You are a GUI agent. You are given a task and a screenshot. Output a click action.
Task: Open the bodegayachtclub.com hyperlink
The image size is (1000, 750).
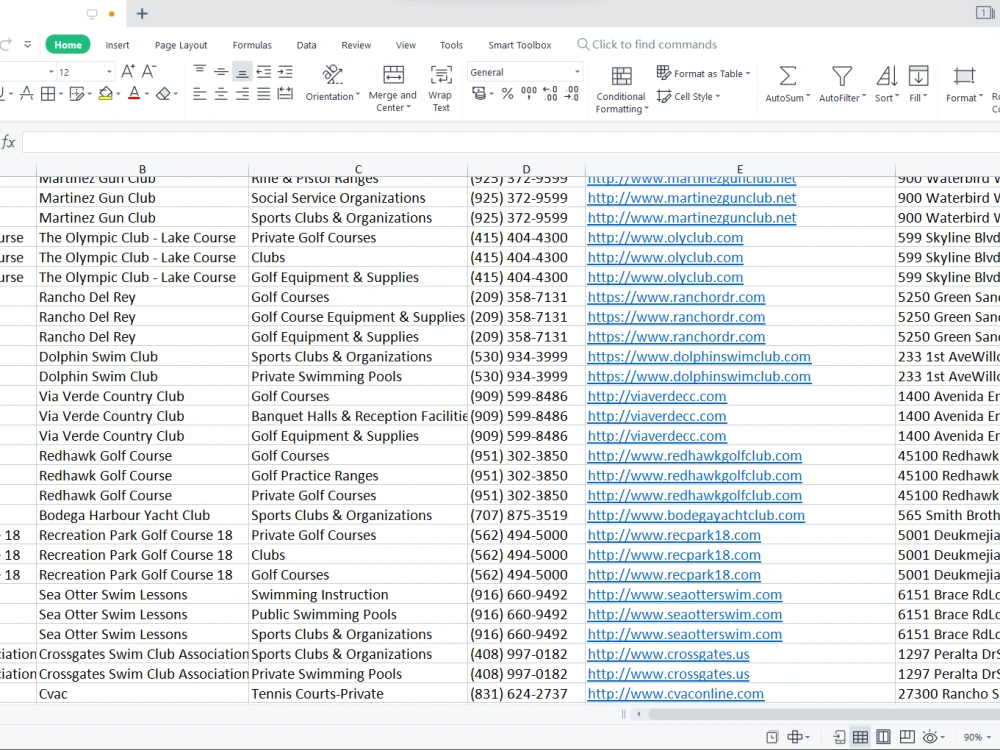click(696, 515)
